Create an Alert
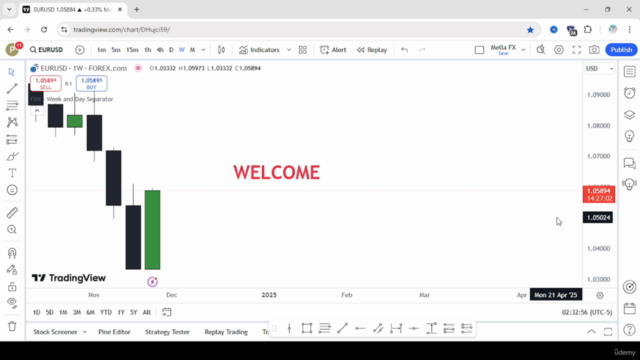This screenshot has width=640, height=360. [x=333, y=50]
